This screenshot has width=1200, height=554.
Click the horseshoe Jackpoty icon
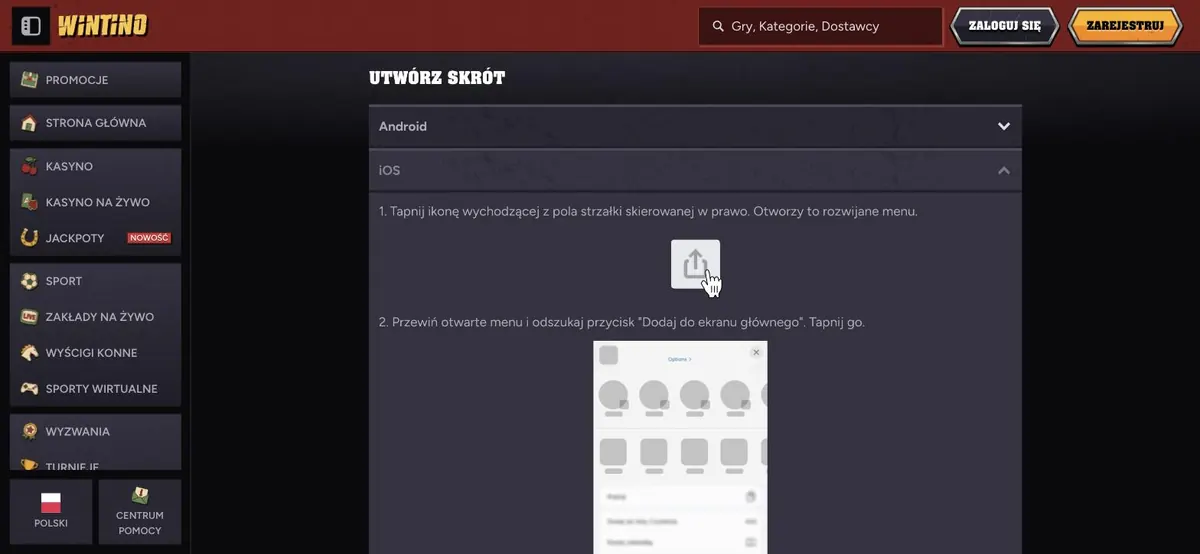29,238
